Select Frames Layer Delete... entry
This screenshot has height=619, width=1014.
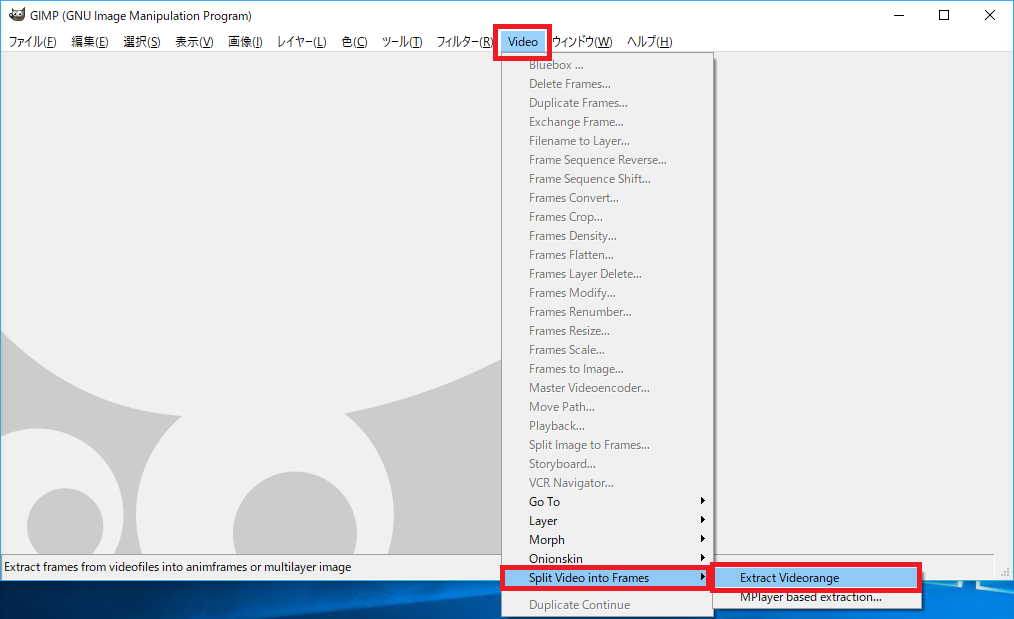(607, 274)
